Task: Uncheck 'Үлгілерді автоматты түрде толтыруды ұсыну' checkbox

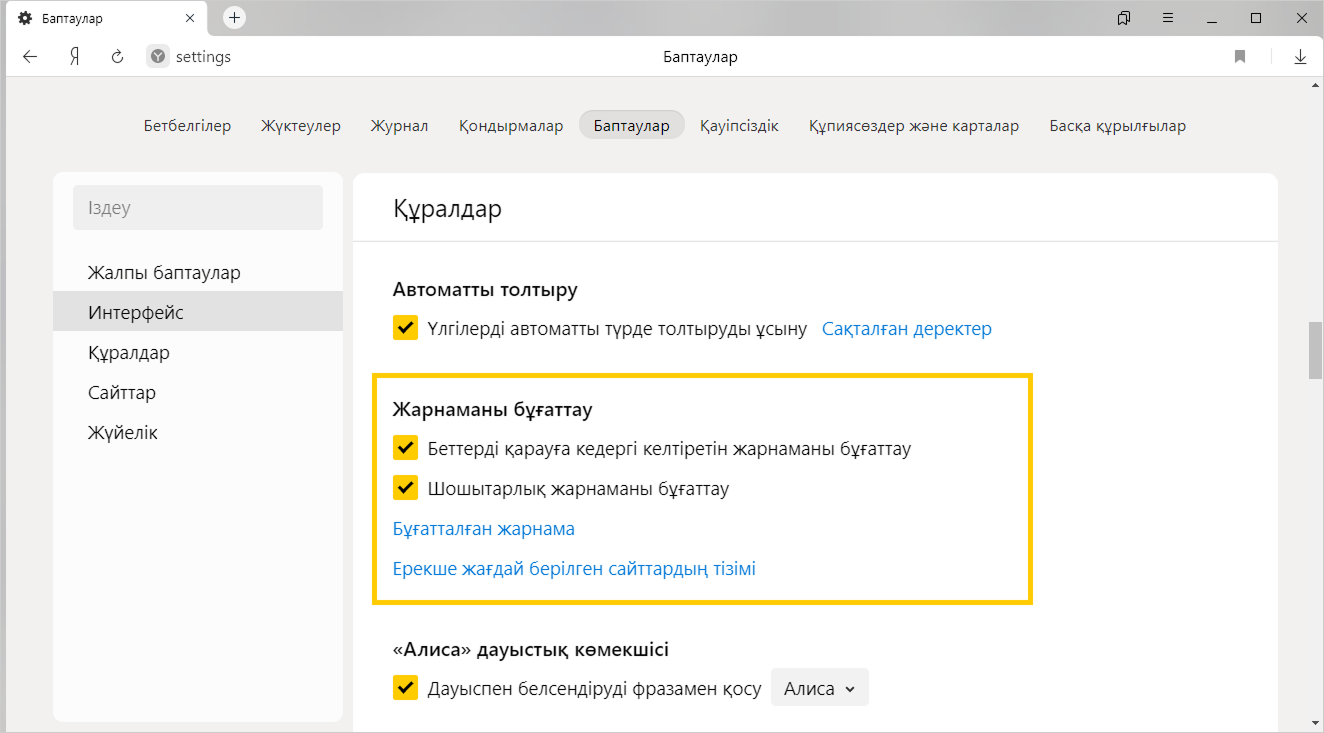Action: pos(405,328)
